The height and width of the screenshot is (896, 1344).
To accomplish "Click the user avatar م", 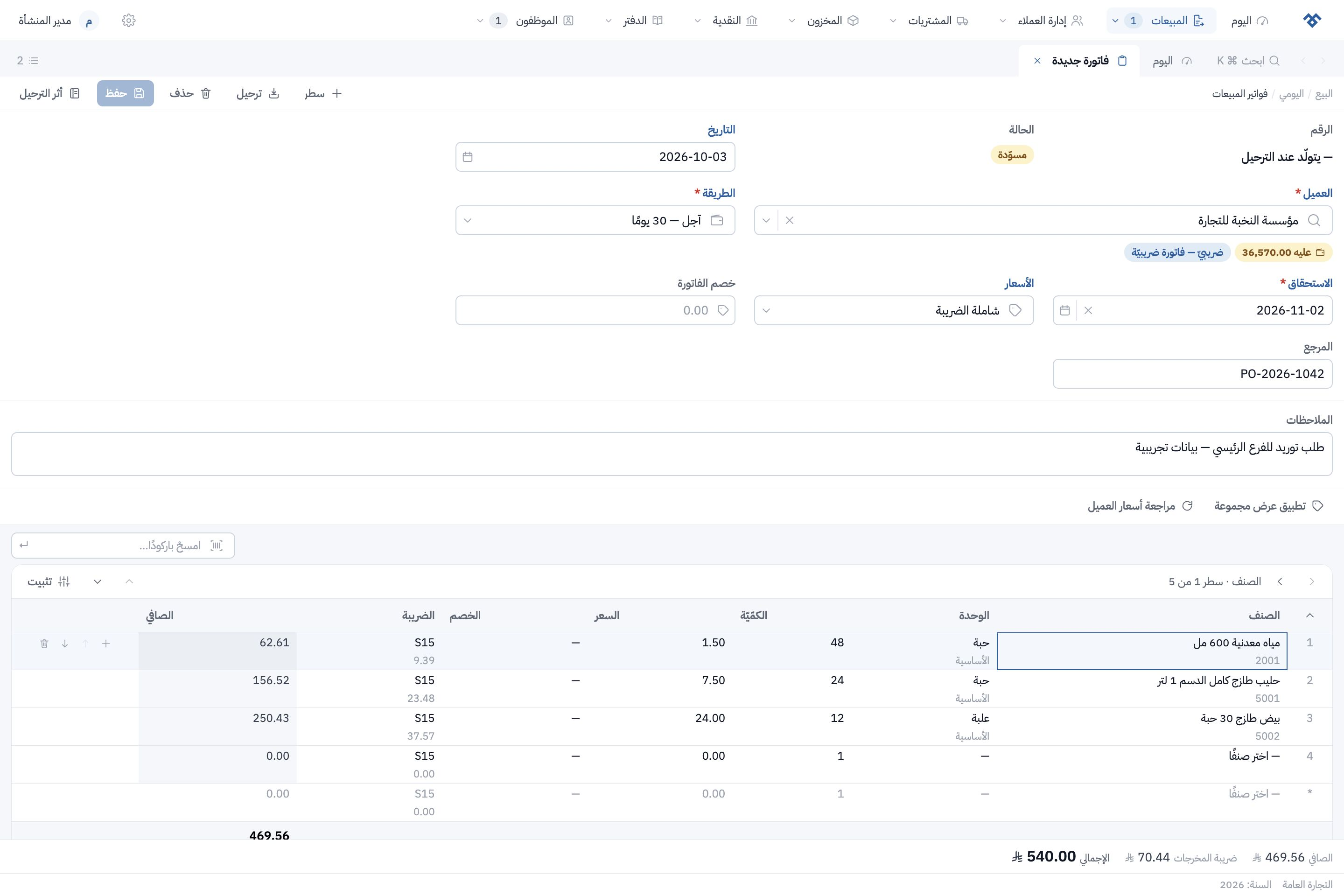I will coord(89,21).
